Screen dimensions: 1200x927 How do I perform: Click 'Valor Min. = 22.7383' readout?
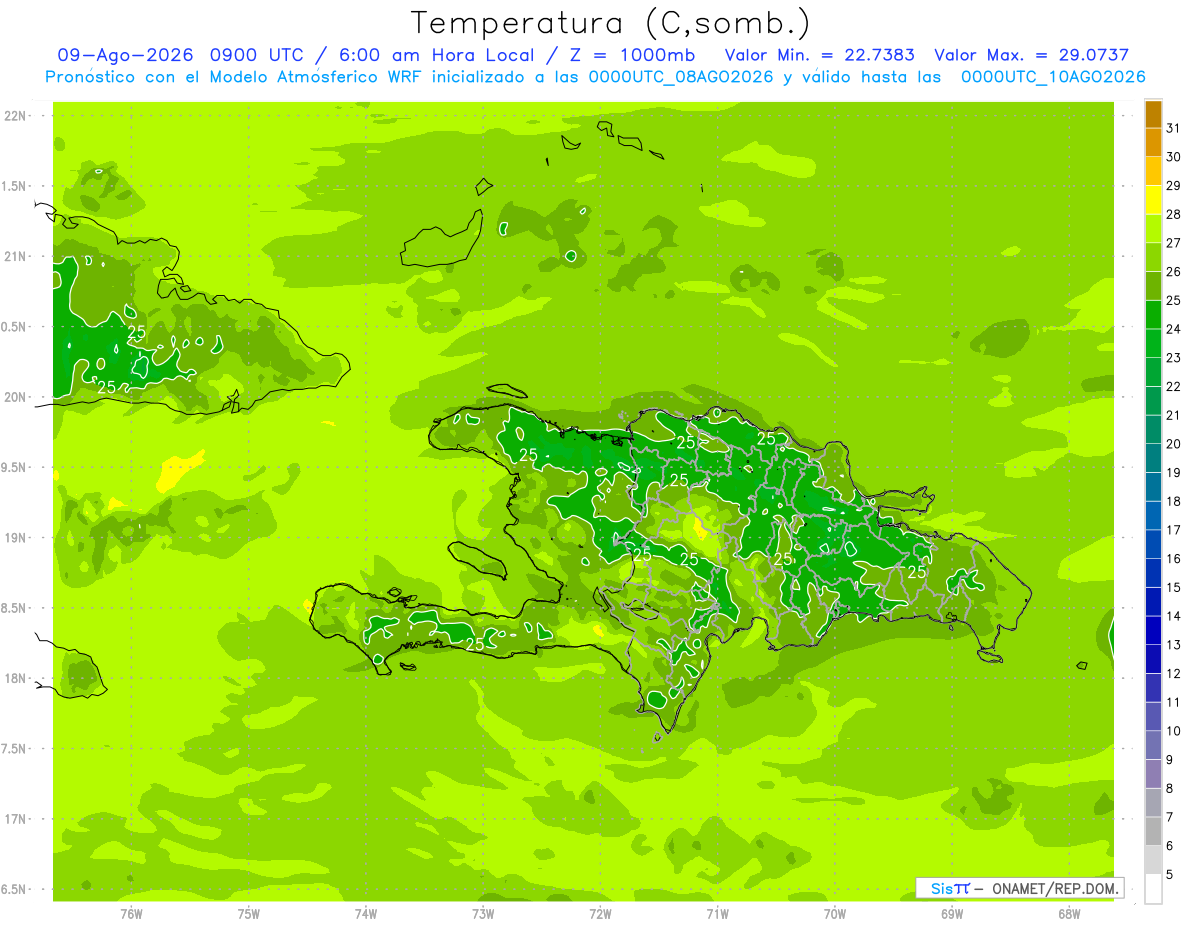[x=820, y=55]
